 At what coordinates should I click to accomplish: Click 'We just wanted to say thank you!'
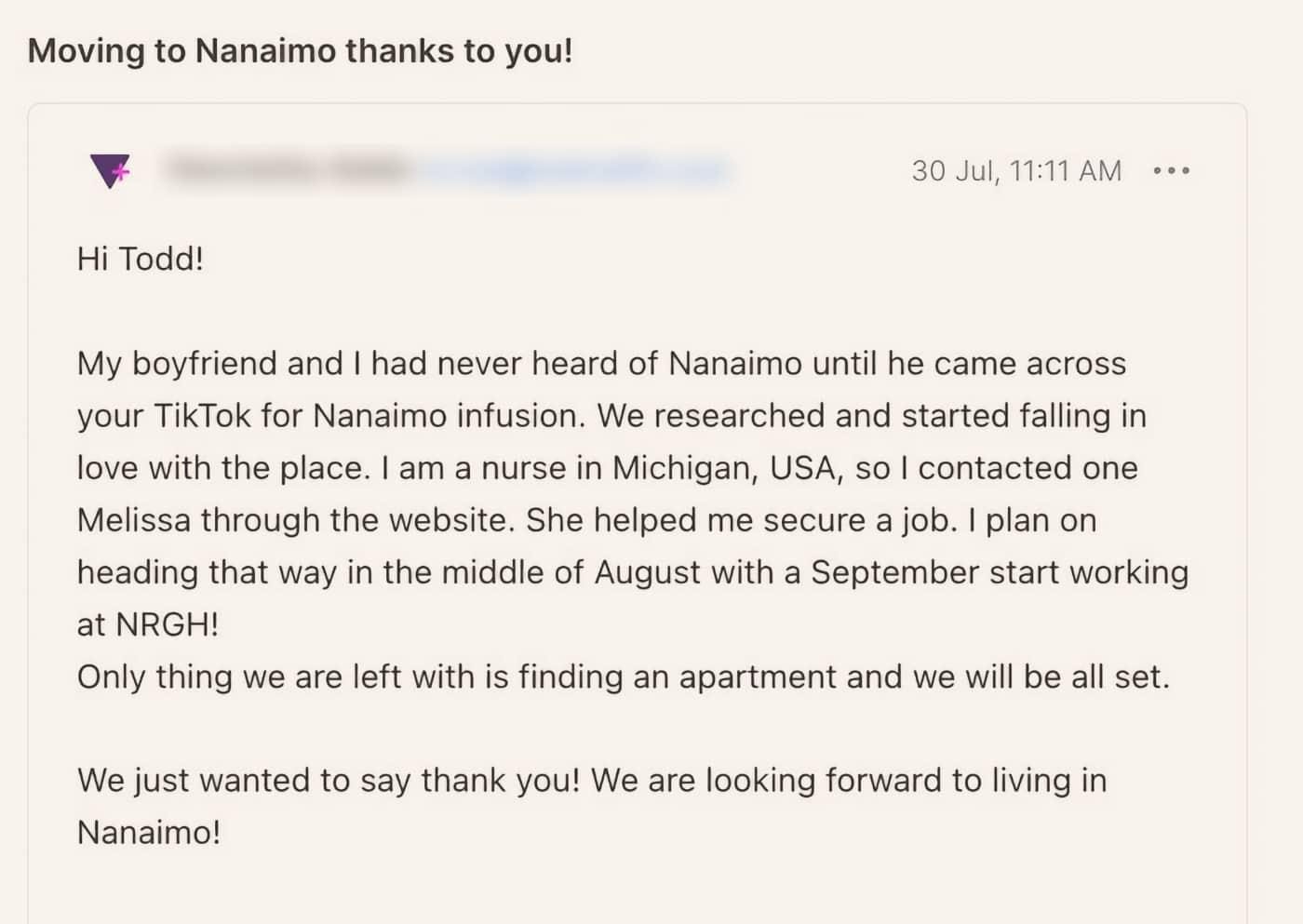tap(329, 780)
